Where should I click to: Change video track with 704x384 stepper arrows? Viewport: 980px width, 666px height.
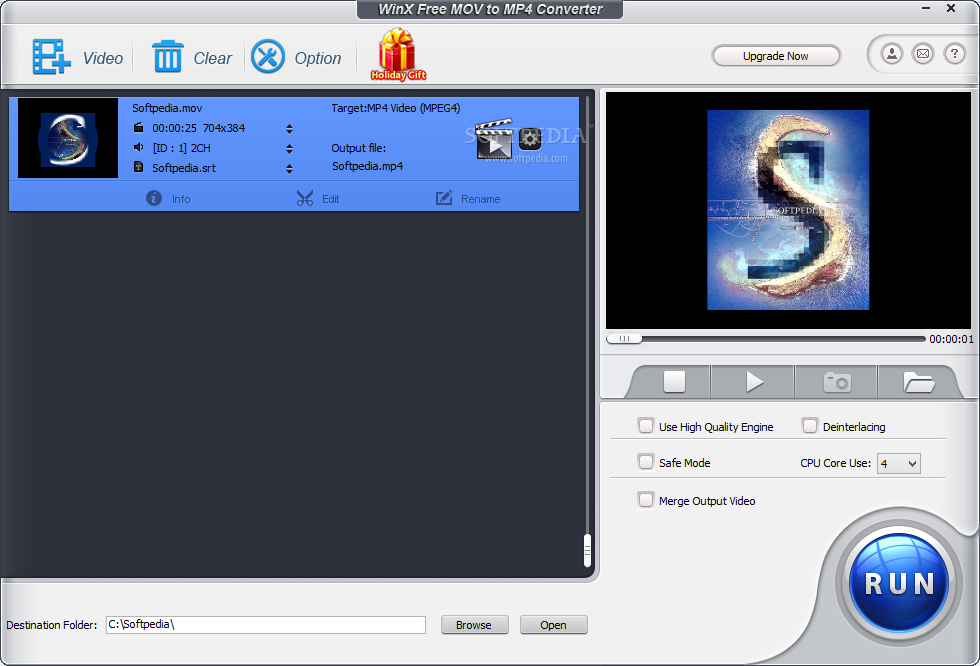[x=289, y=129]
